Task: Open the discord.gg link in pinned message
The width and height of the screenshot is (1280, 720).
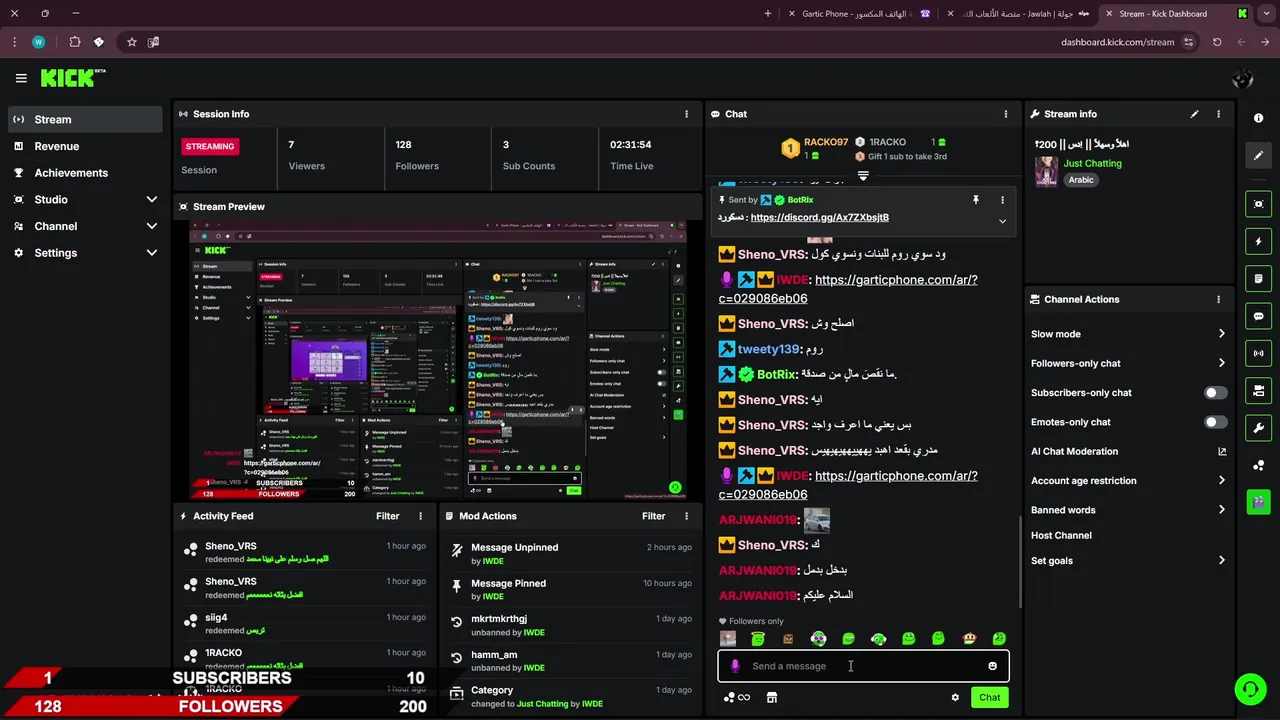Action: 819,217
